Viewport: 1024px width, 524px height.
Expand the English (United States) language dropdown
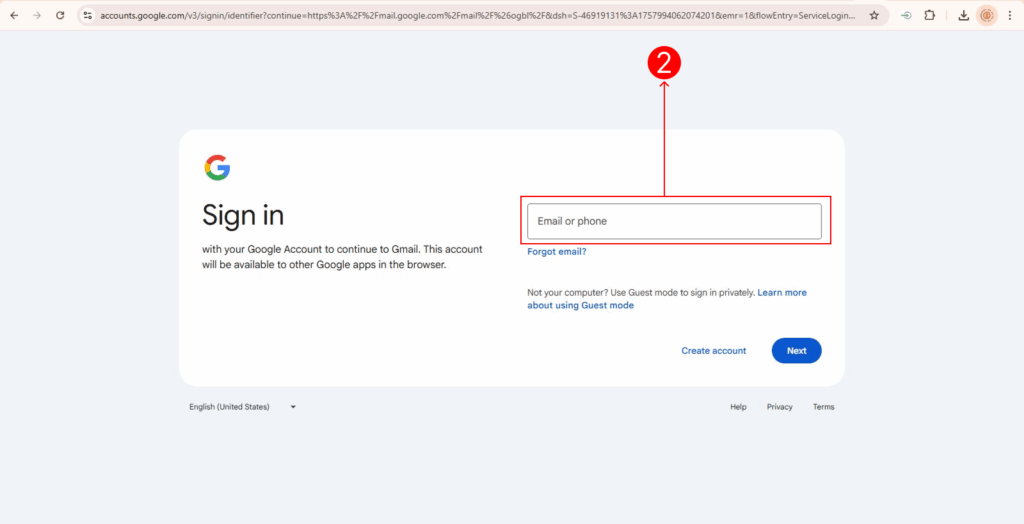pos(243,407)
